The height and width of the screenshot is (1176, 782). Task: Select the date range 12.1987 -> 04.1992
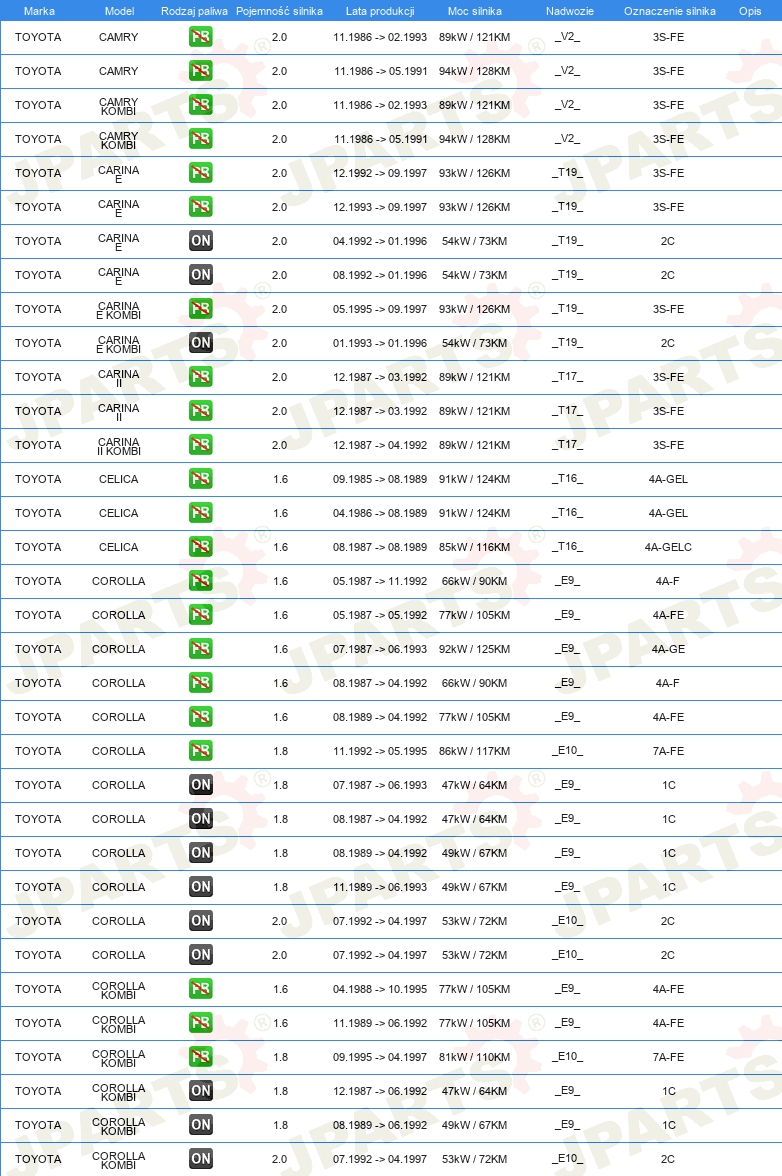pyautogui.click(x=380, y=445)
